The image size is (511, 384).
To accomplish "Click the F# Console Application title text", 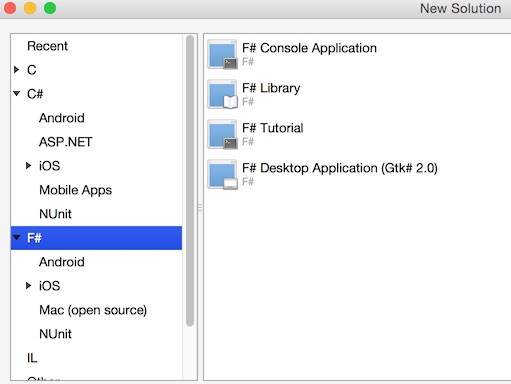I will (309, 48).
